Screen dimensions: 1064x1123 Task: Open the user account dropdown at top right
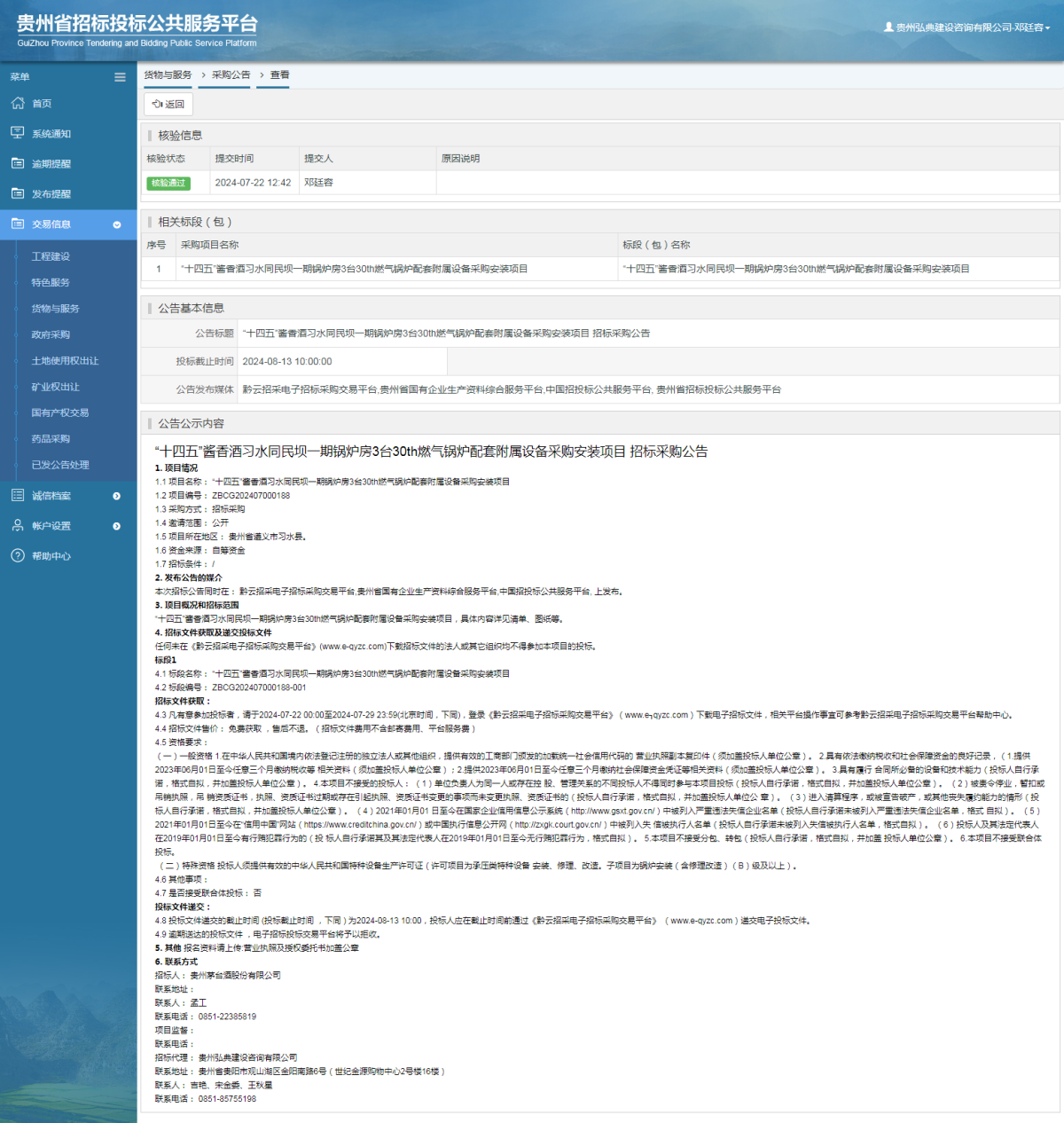point(966,27)
